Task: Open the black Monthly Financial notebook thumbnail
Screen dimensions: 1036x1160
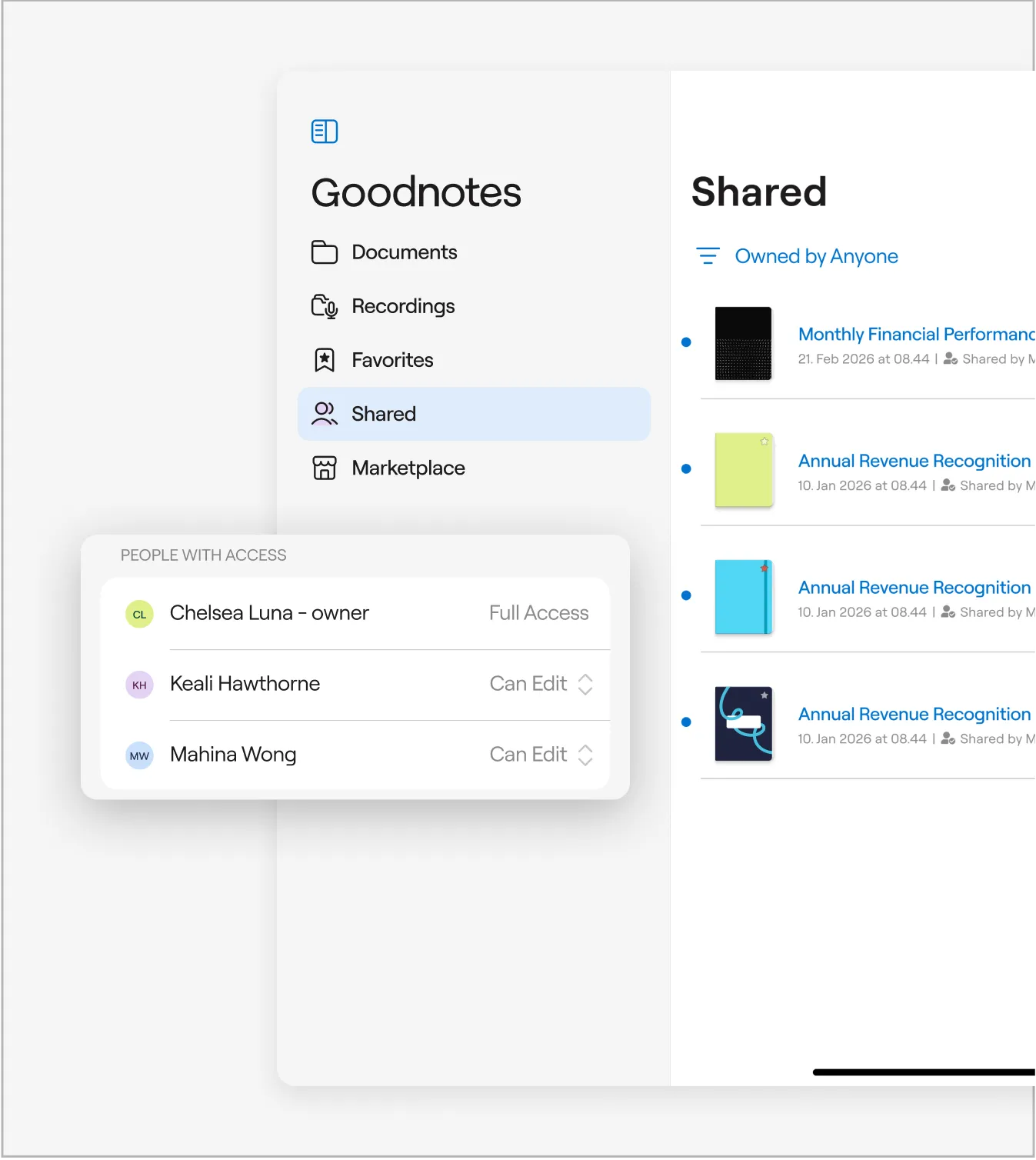Action: (x=743, y=343)
